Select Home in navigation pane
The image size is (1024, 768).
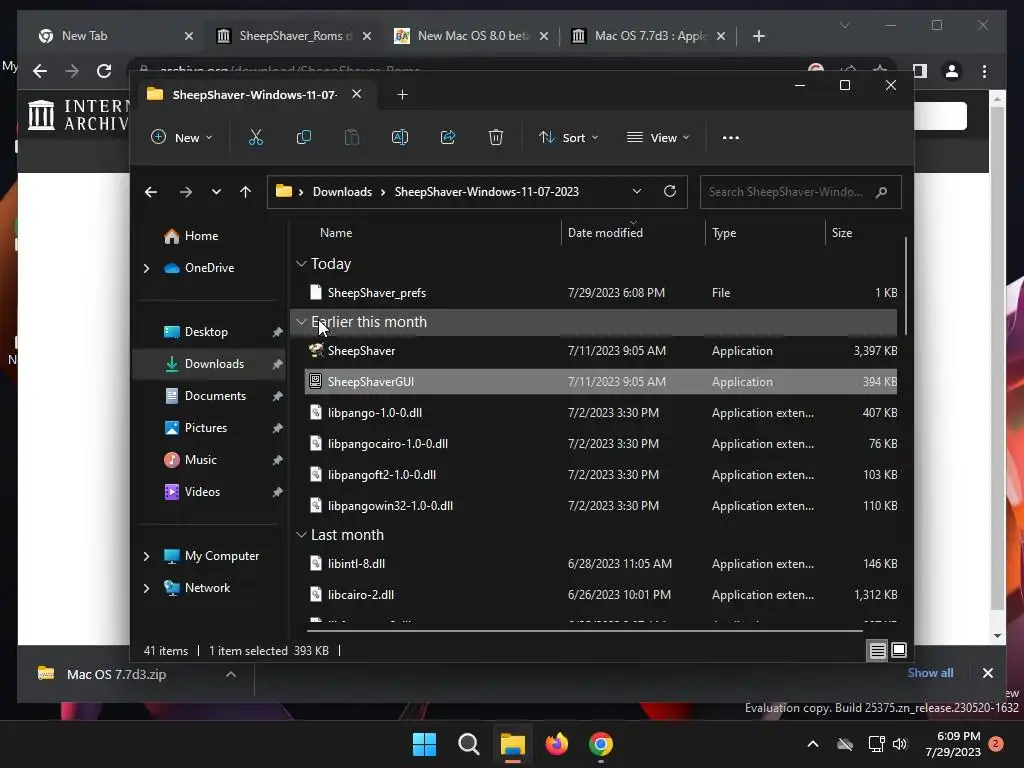click(201, 236)
